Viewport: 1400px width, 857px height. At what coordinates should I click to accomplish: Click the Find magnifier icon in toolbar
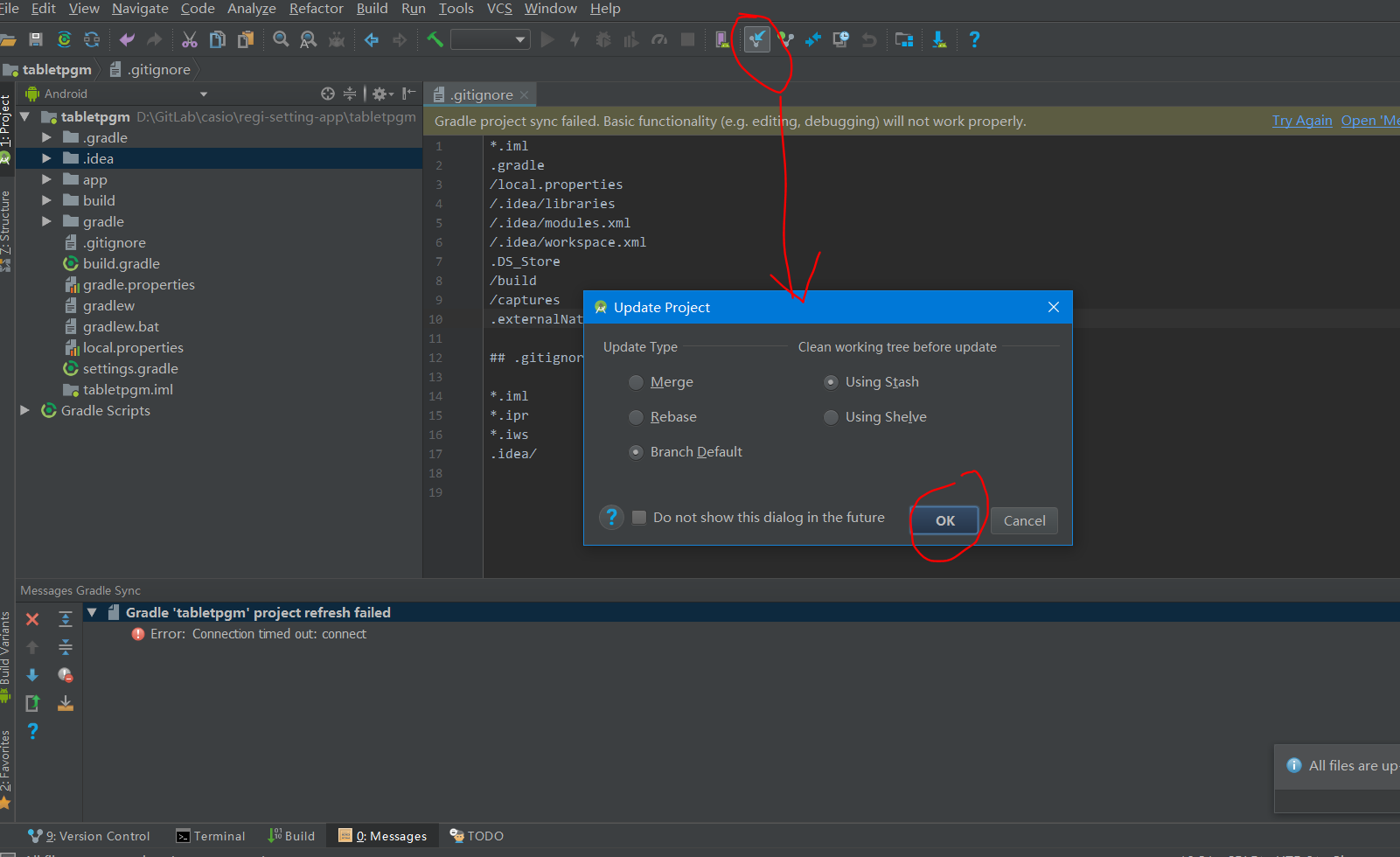281,39
